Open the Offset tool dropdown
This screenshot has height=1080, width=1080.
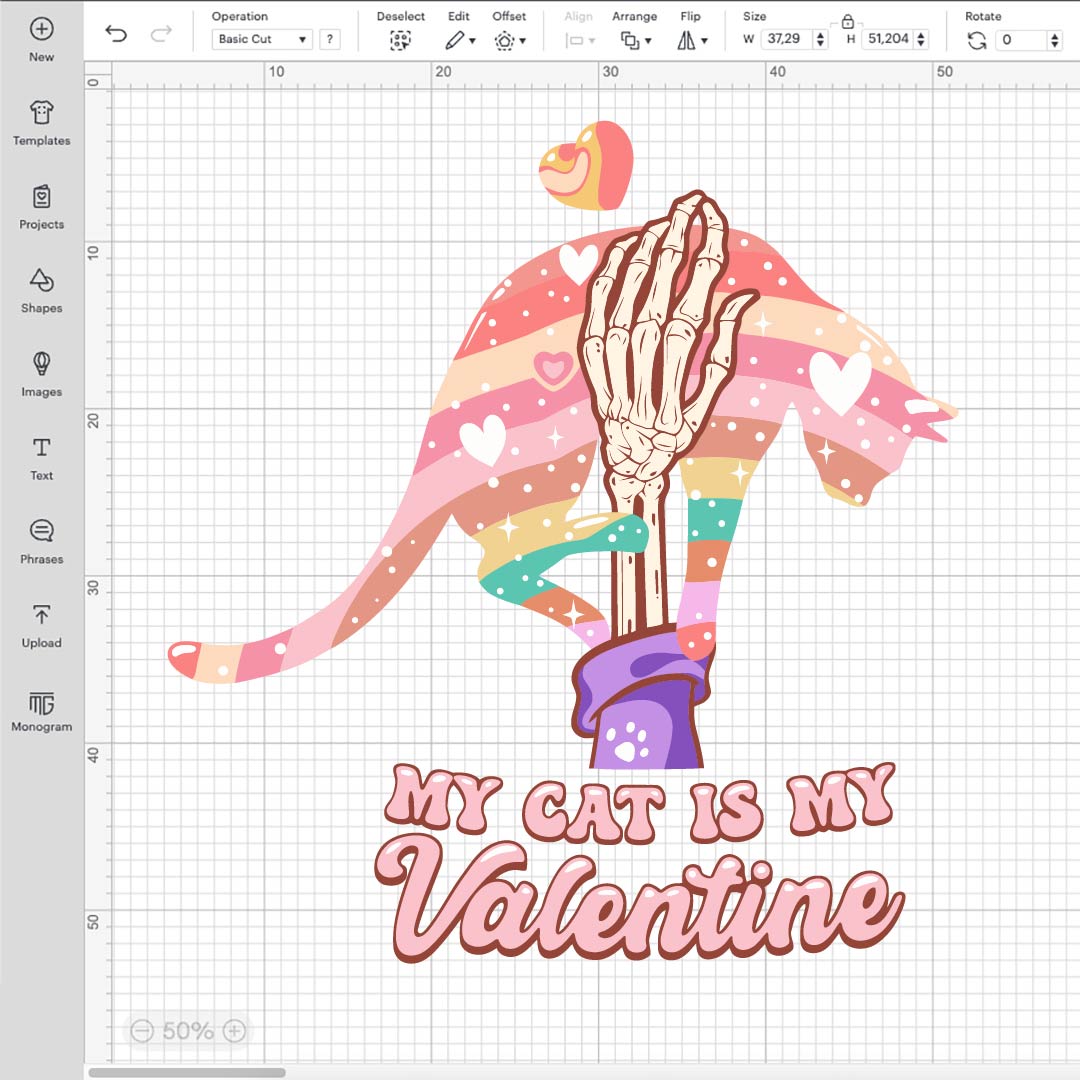pos(510,41)
